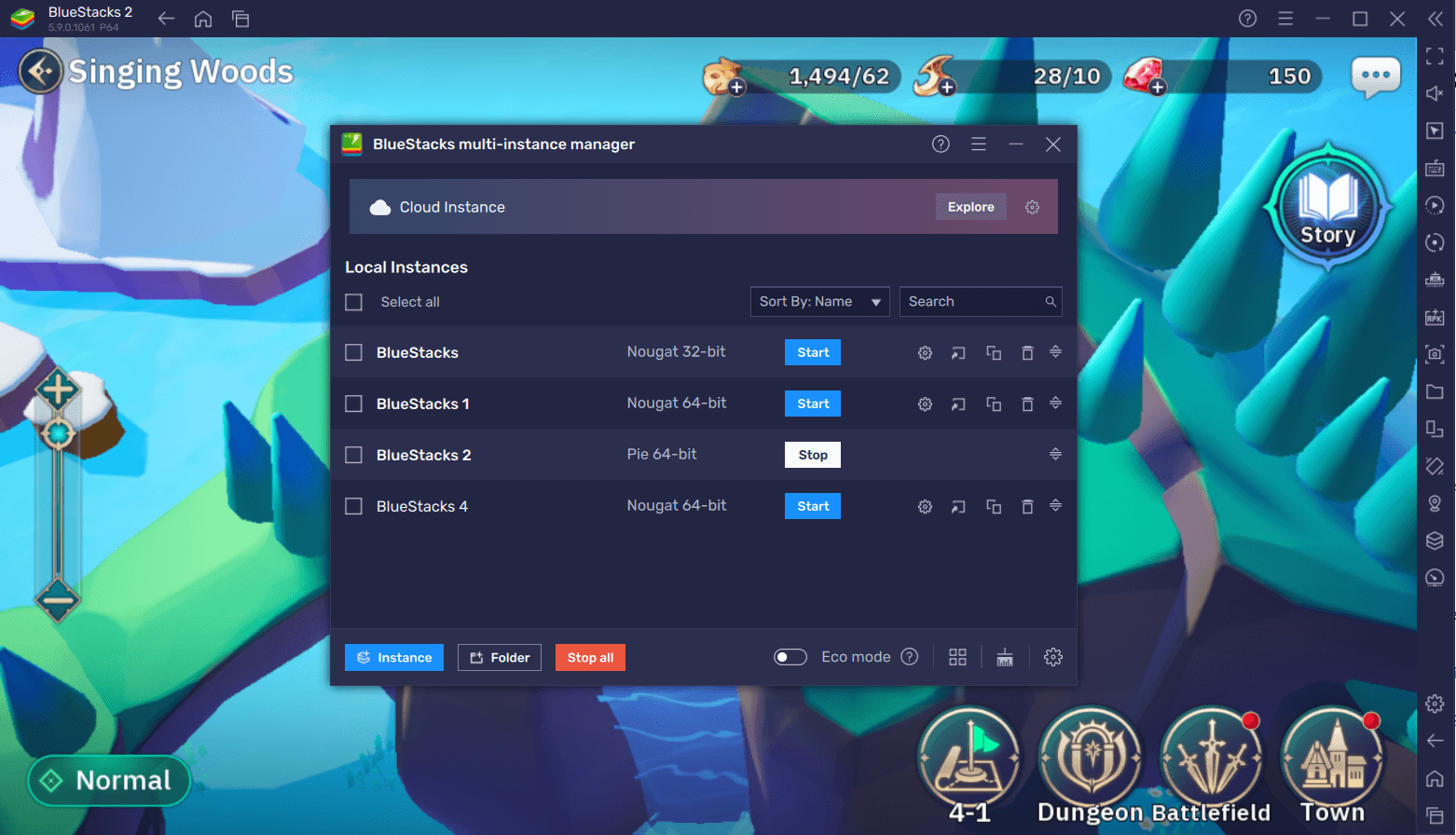Viewport: 1456px width, 835px height.
Task: Start the BlueStacks 4 instance
Action: click(x=813, y=506)
